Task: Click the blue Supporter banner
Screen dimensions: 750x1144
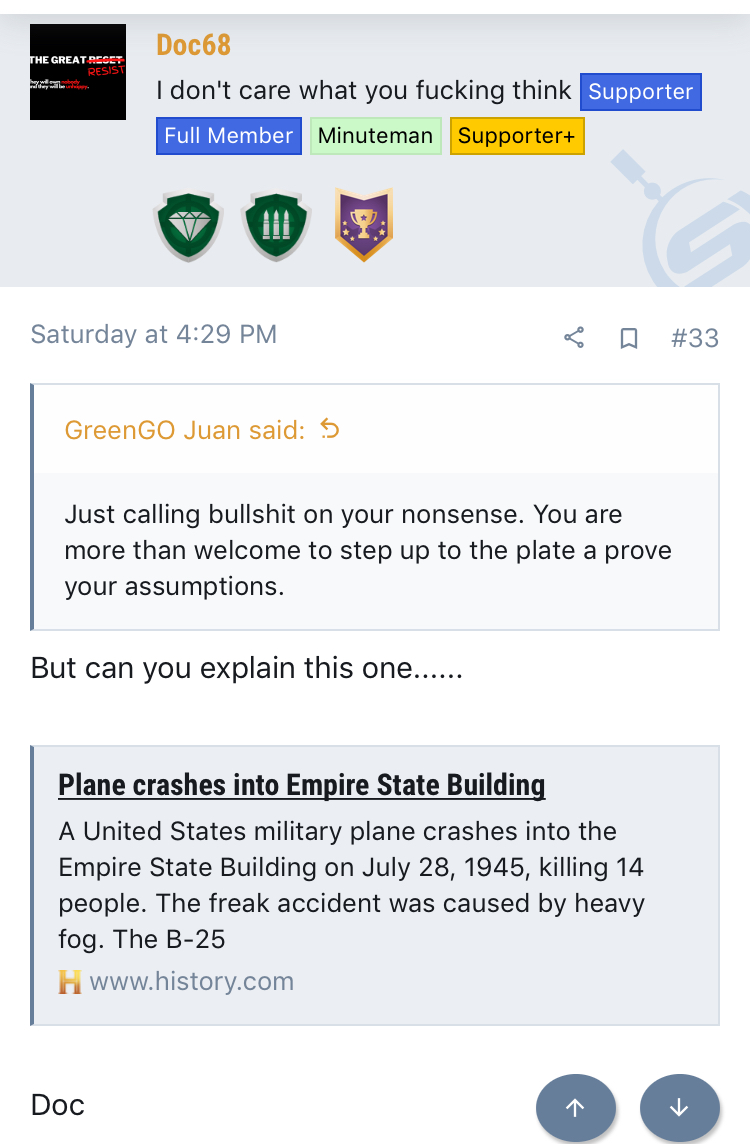Action: 641,92
